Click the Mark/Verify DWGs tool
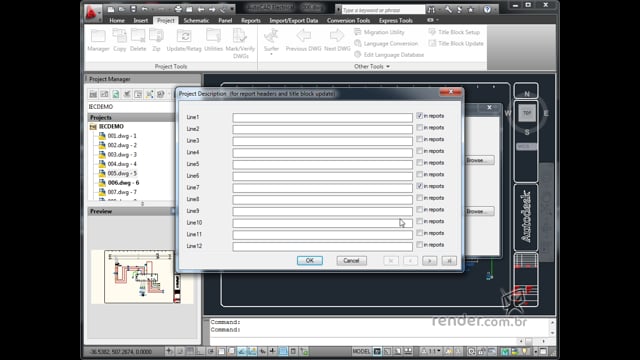The height and width of the screenshot is (360, 640). pos(240,43)
